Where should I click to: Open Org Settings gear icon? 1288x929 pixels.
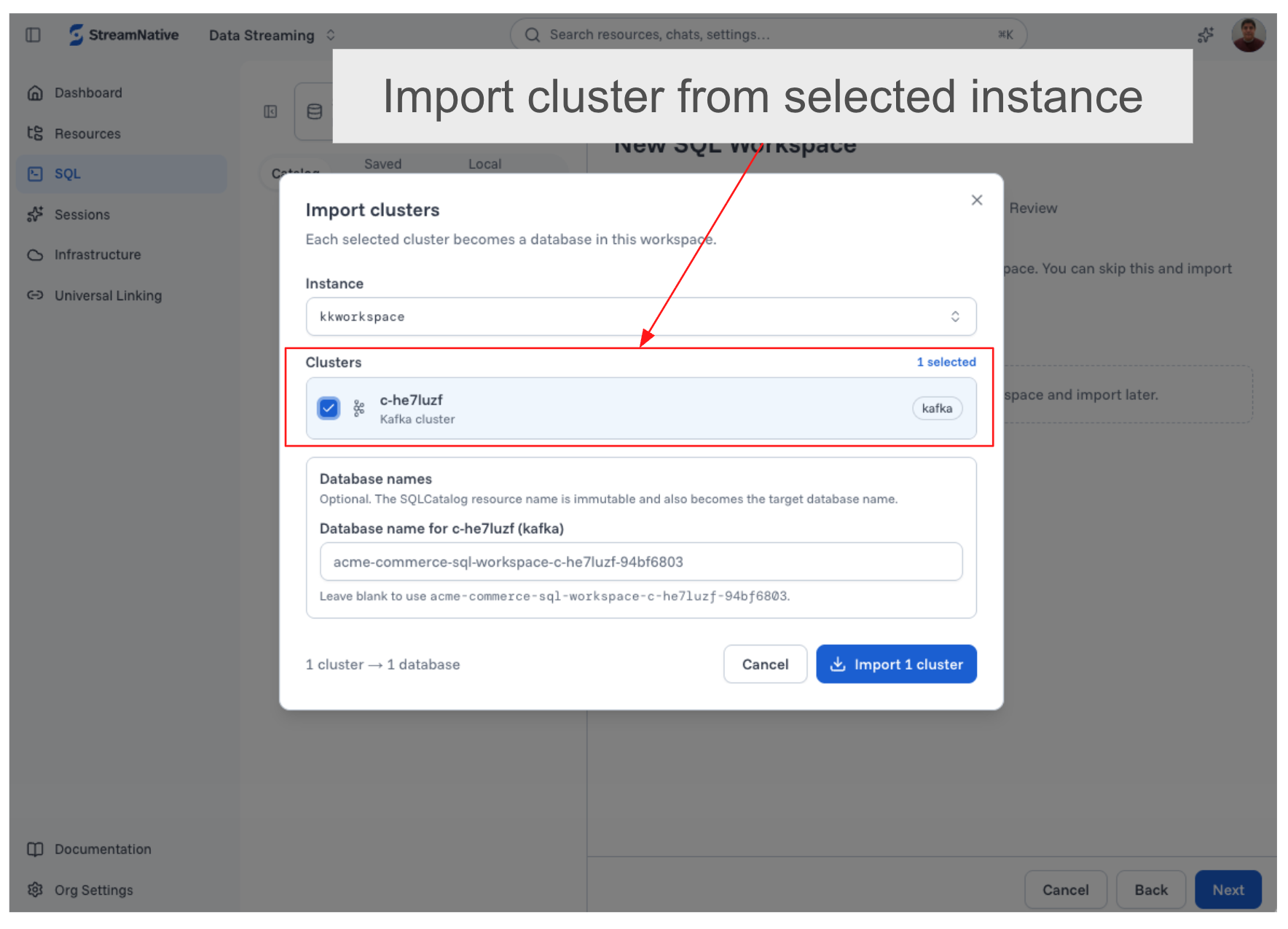coord(35,890)
